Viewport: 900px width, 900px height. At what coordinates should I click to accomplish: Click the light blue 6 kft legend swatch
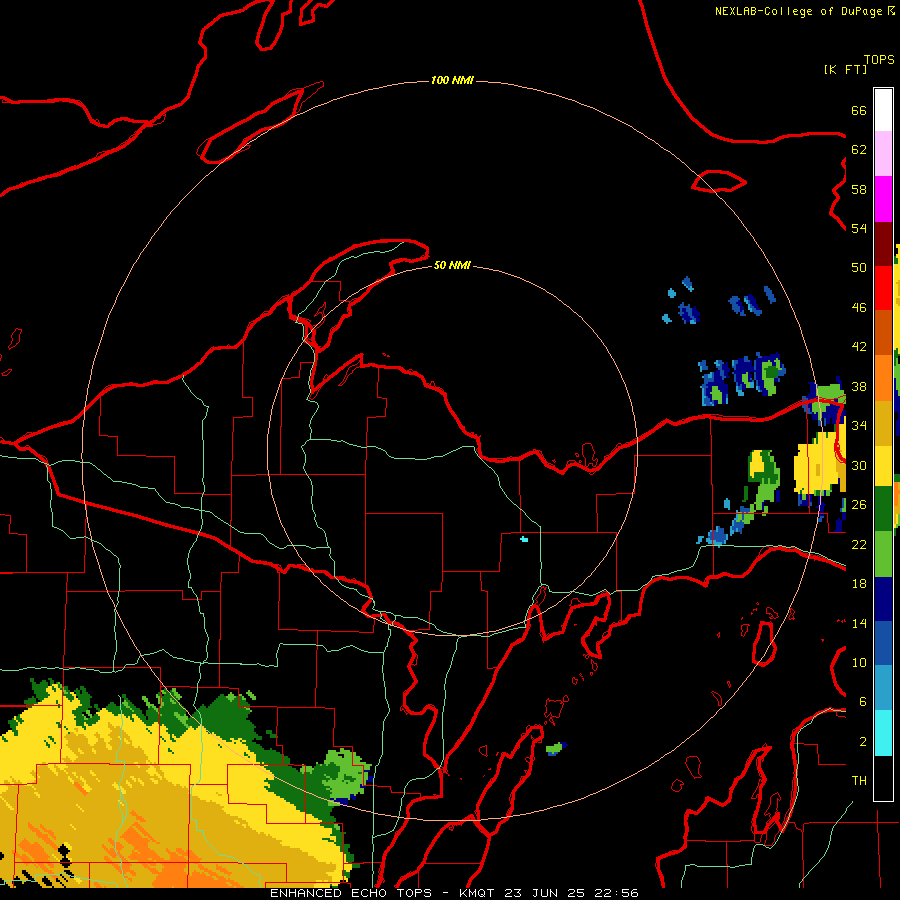pyautogui.click(x=883, y=688)
